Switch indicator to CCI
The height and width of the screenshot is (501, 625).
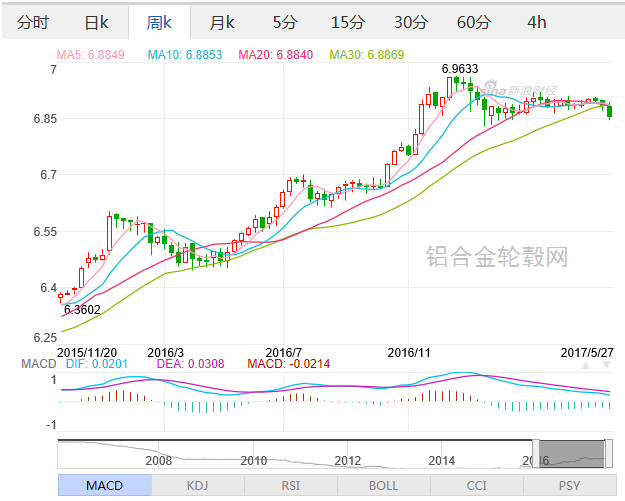point(476,485)
